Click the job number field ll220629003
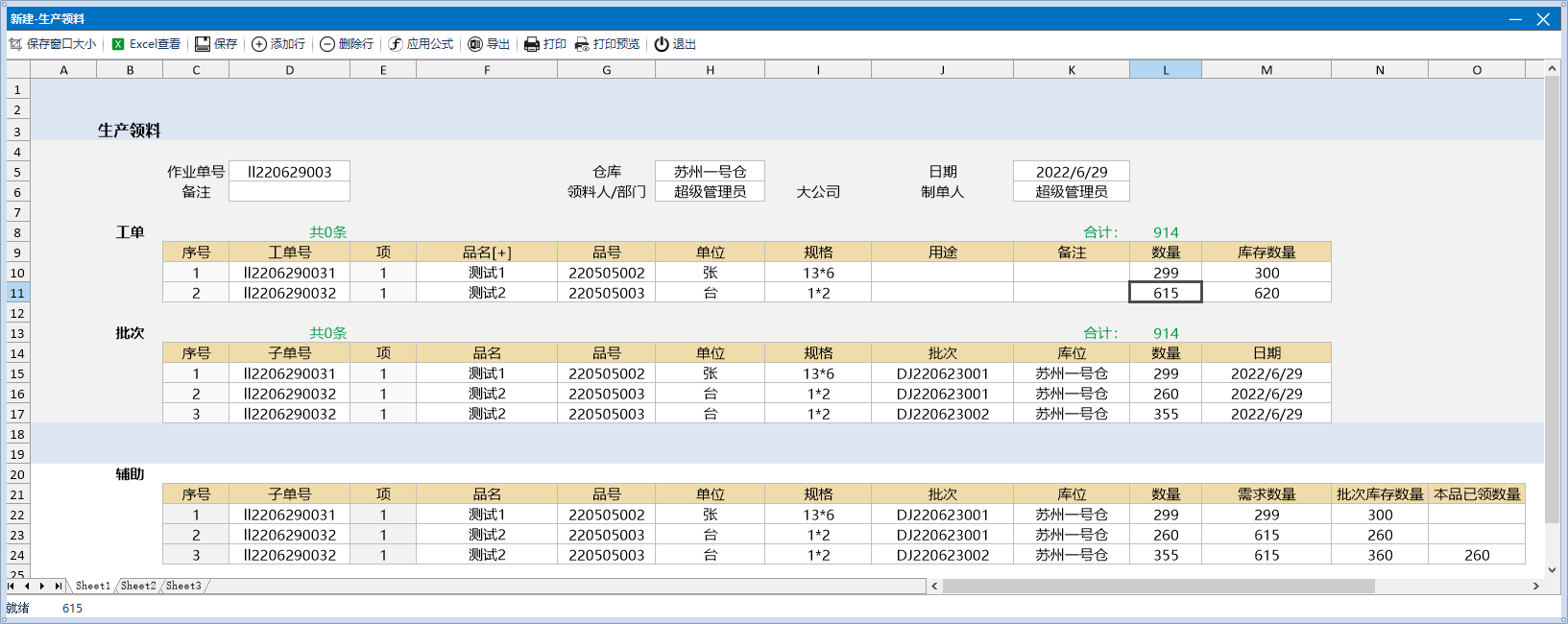The width and height of the screenshot is (1568, 624). click(289, 172)
